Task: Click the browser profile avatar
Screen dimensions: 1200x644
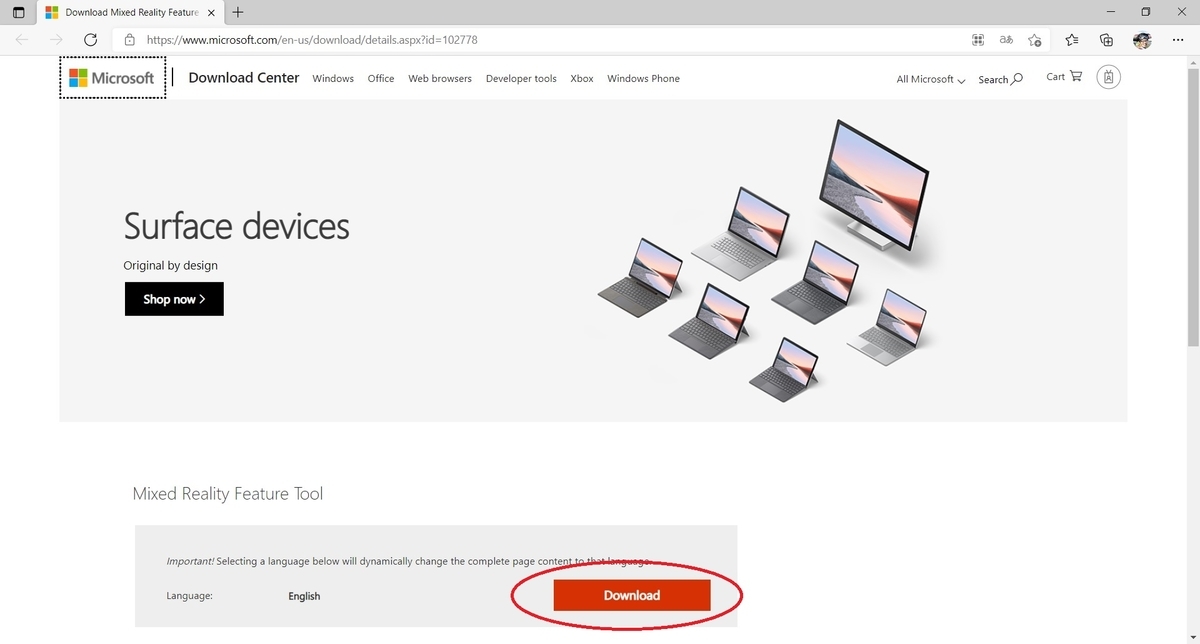Action: [1142, 40]
